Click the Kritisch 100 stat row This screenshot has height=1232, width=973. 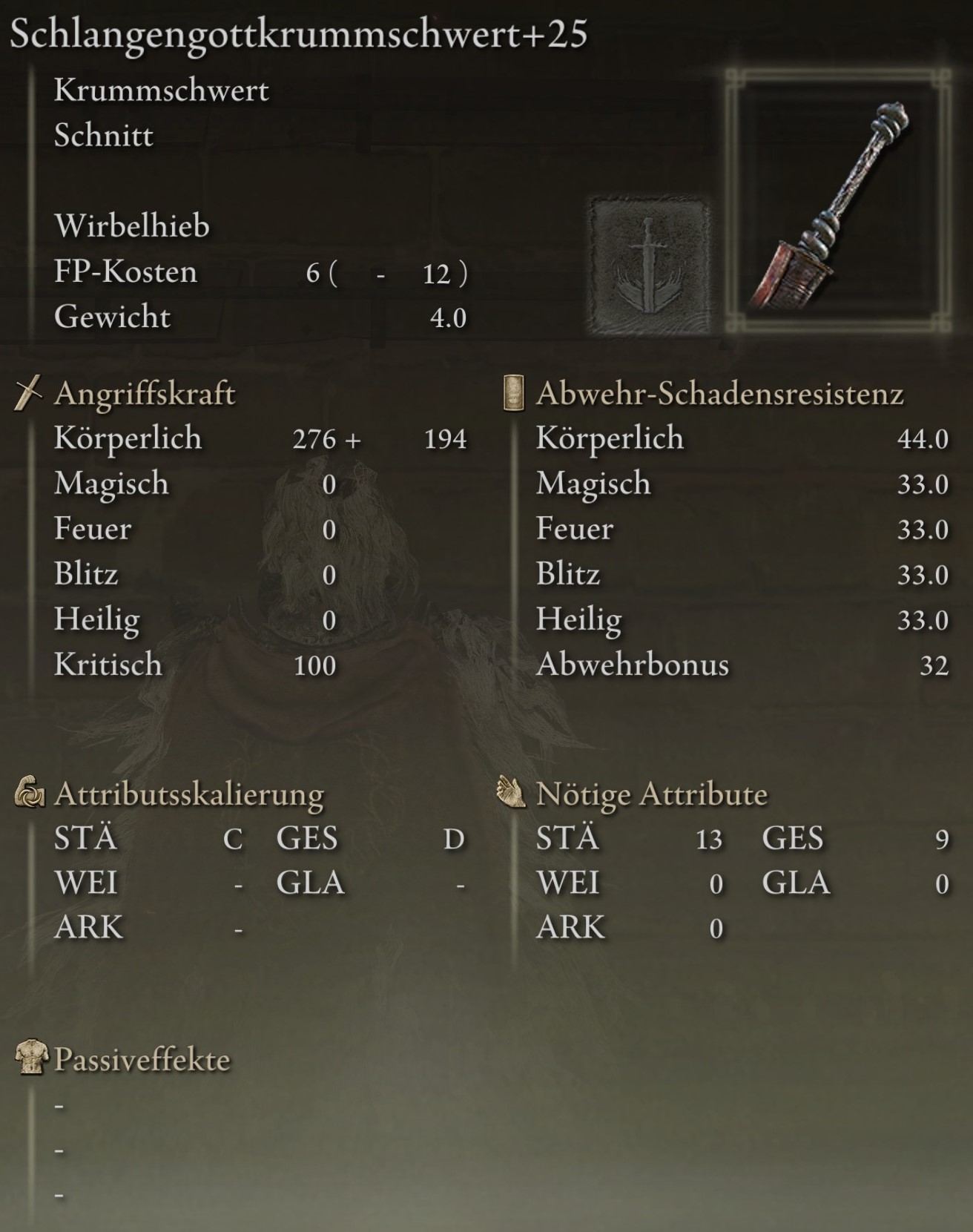tap(195, 665)
